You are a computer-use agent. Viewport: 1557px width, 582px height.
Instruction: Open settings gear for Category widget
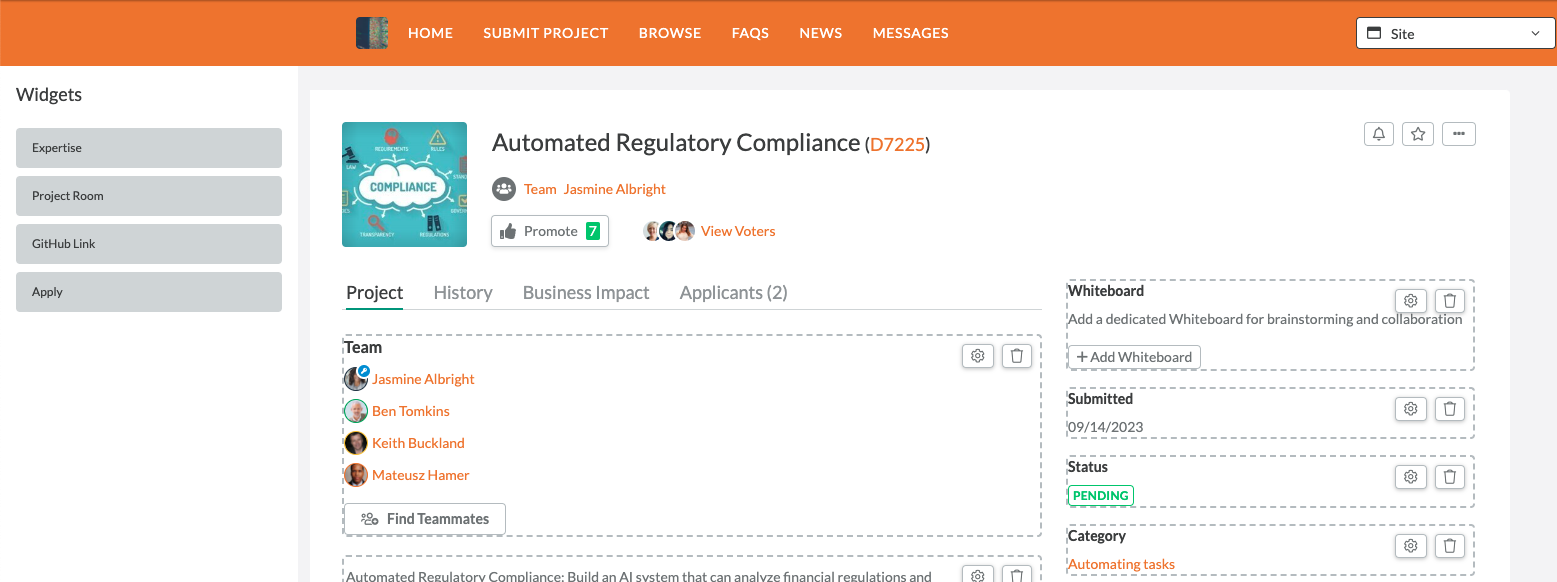coord(1411,545)
